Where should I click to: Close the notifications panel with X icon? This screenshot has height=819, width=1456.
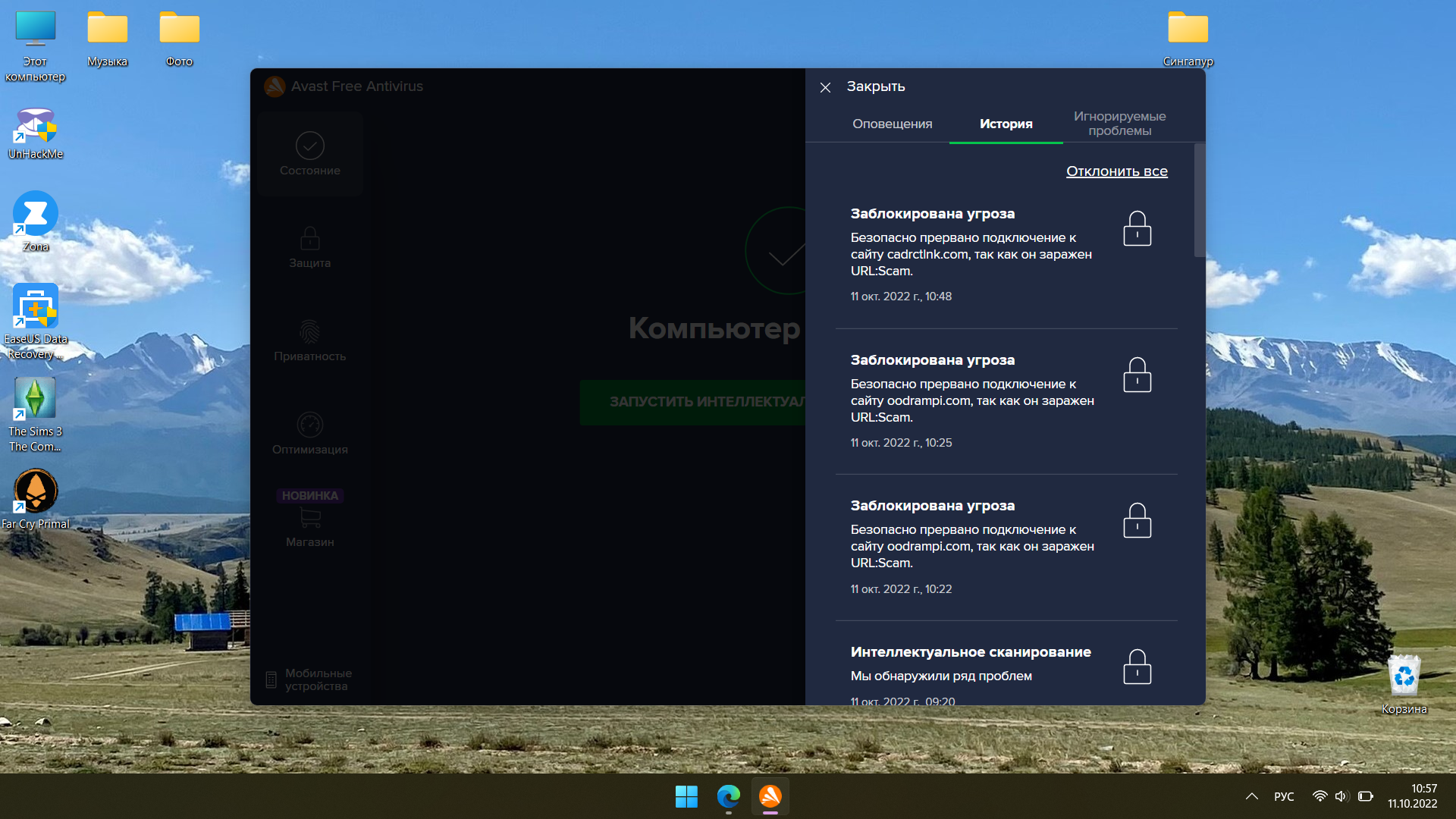click(x=826, y=87)
